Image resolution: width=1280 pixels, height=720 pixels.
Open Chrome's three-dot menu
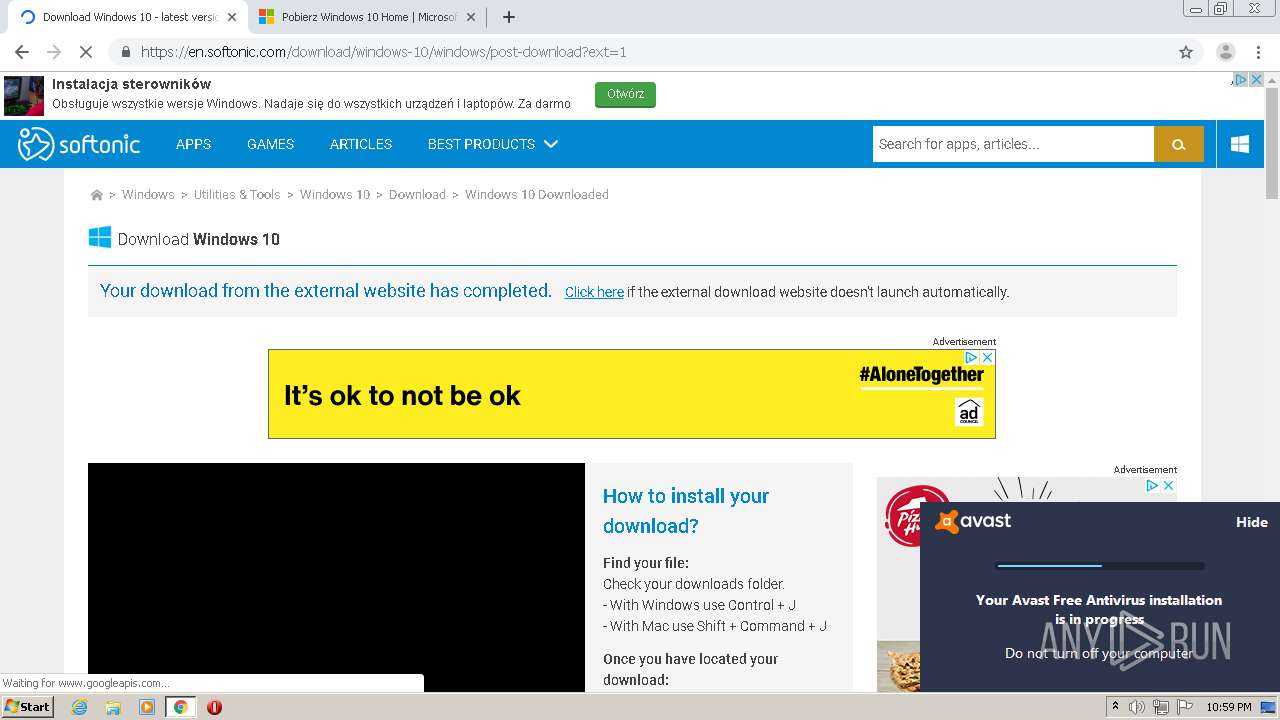click(1258, 52)
